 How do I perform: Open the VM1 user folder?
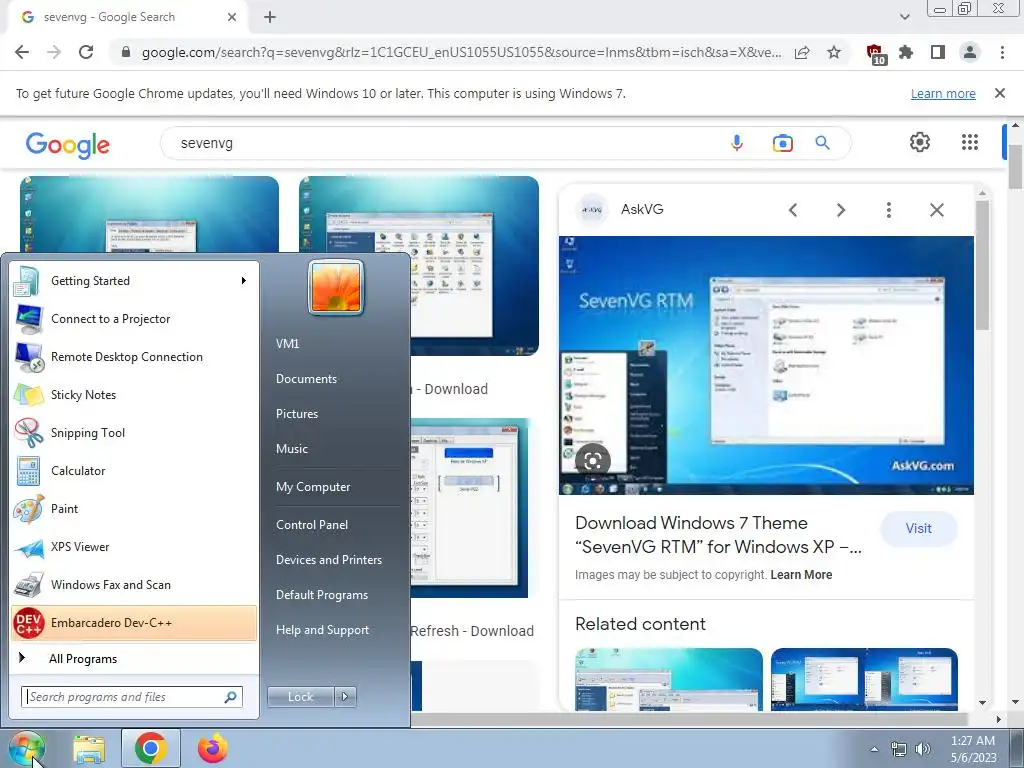pos(287,344)
